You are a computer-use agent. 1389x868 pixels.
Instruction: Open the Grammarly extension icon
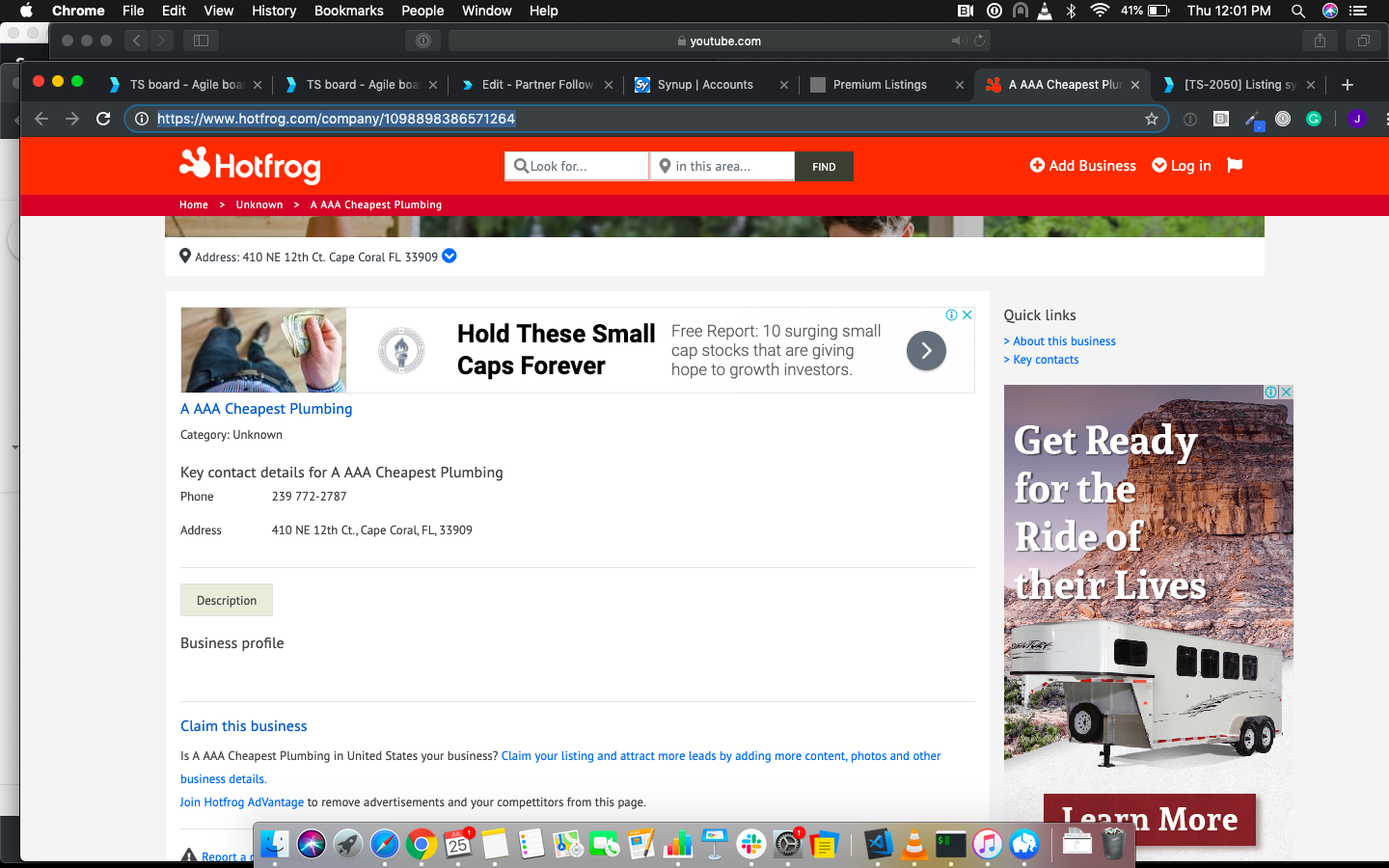tap(1313, 119)
